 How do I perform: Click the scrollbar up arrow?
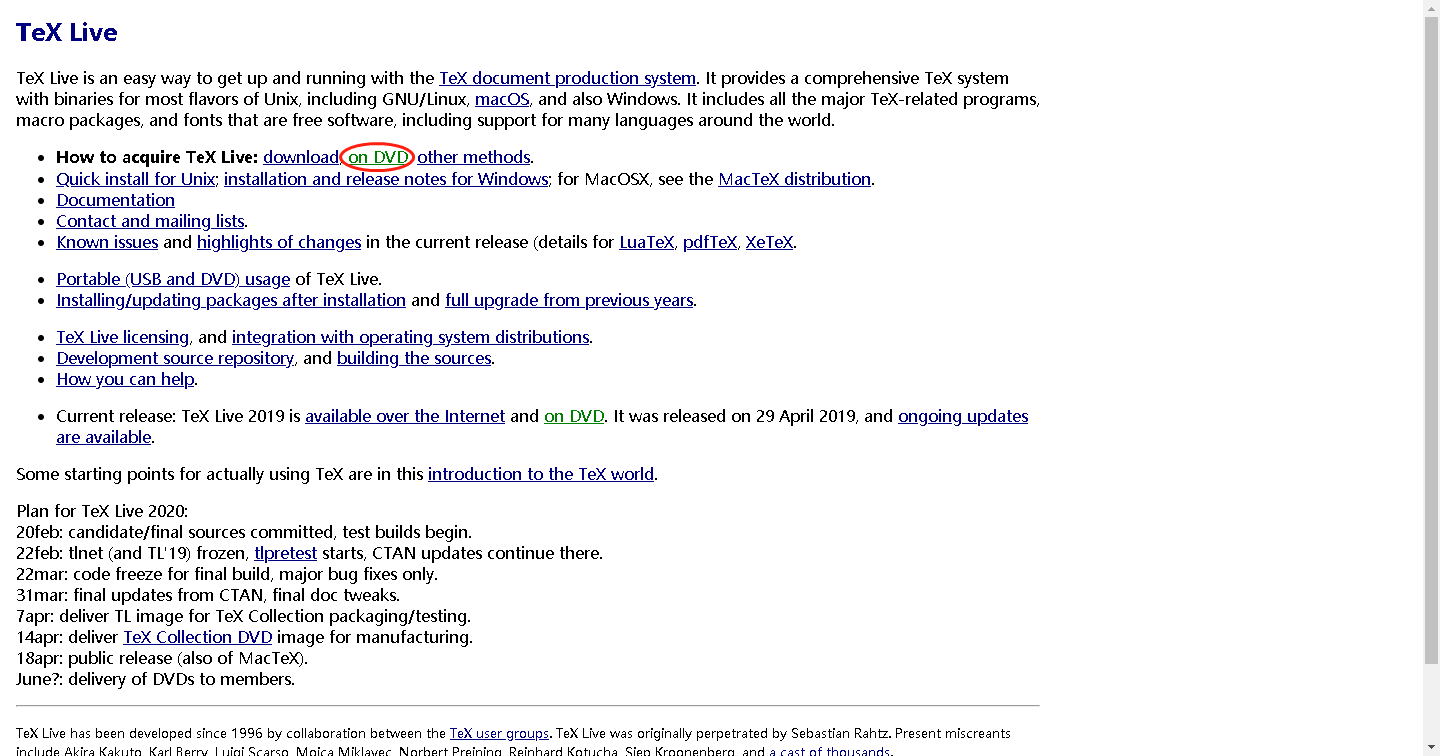point(1431,8)
